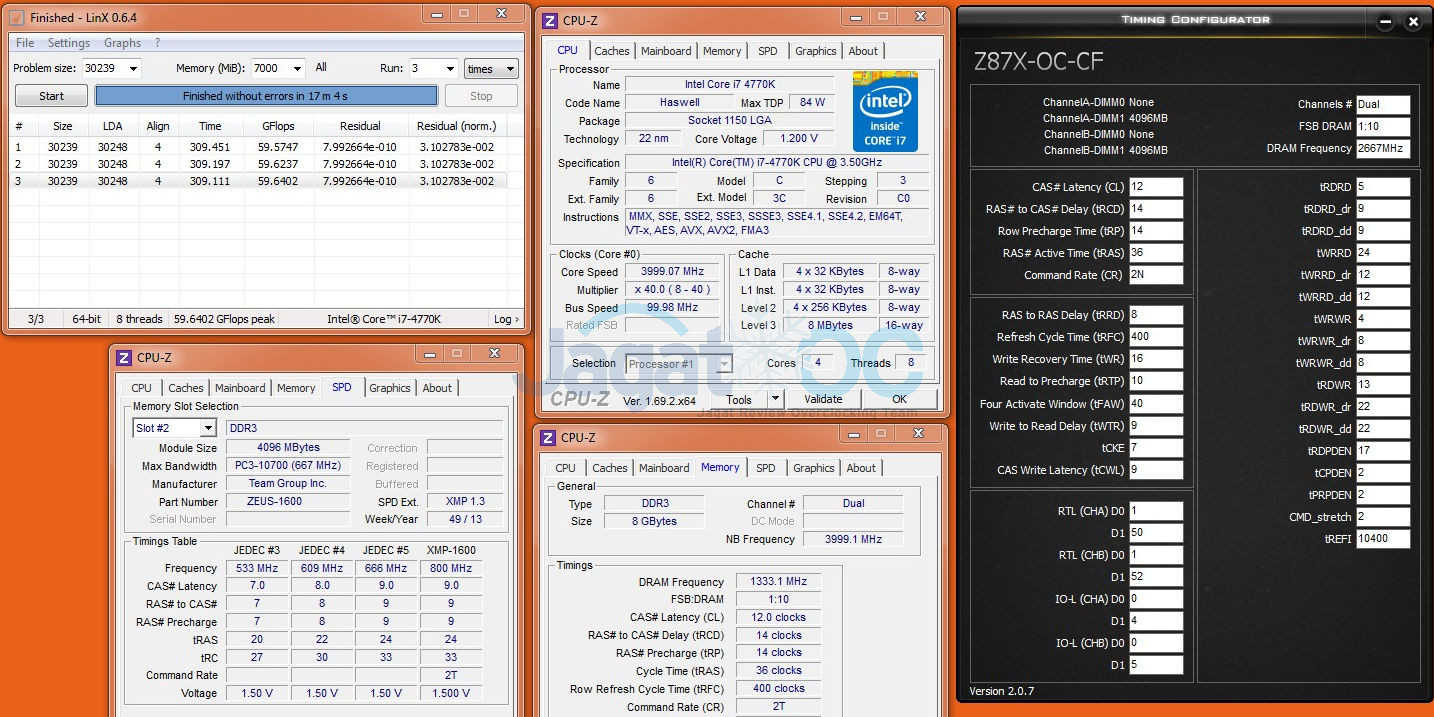
Task: Click the Intel Core i7 logo badge
Action: (x=884, y=110)
